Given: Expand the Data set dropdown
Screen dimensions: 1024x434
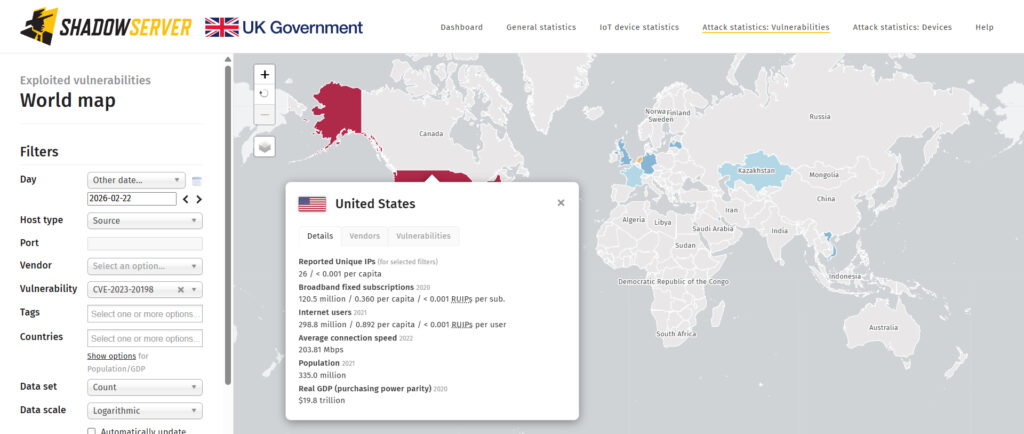Looking at the screenshot, I should (145, 387).
